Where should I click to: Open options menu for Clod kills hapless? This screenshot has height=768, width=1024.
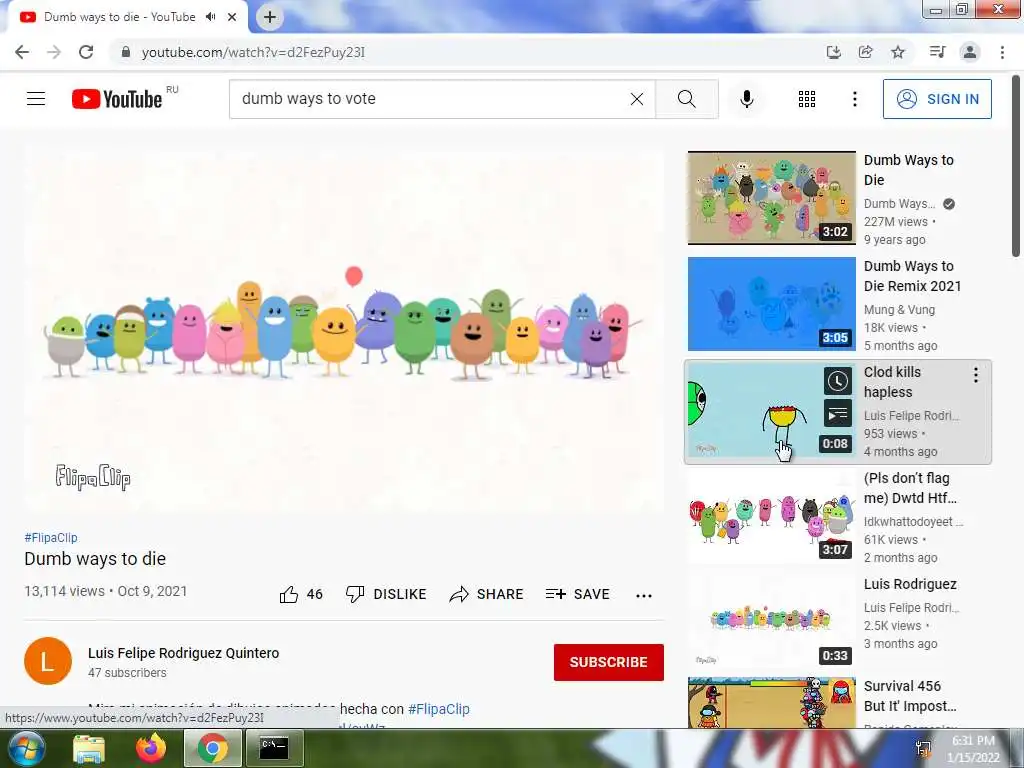pos(976,374)
